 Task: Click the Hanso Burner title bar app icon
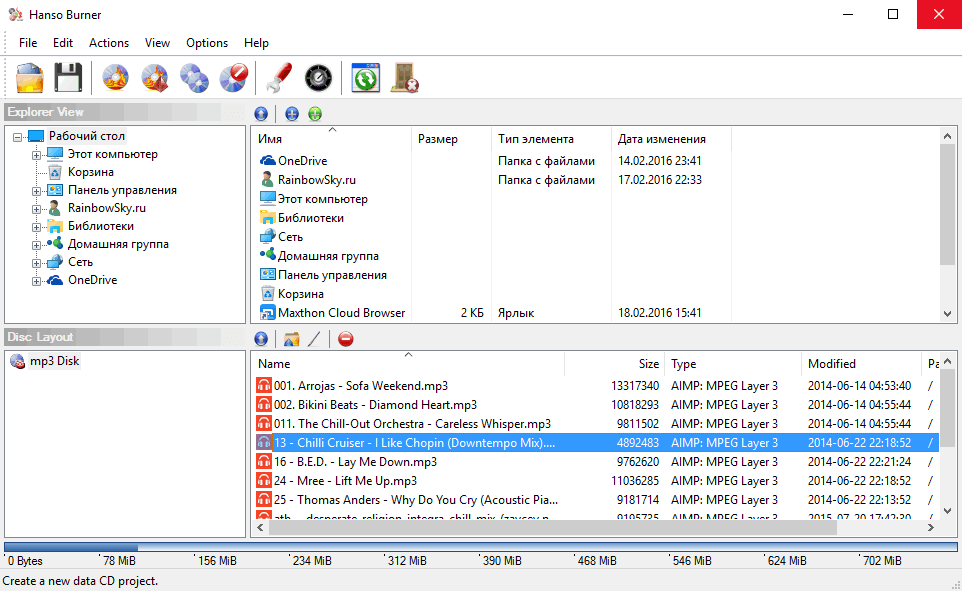[x=15, y=14]
